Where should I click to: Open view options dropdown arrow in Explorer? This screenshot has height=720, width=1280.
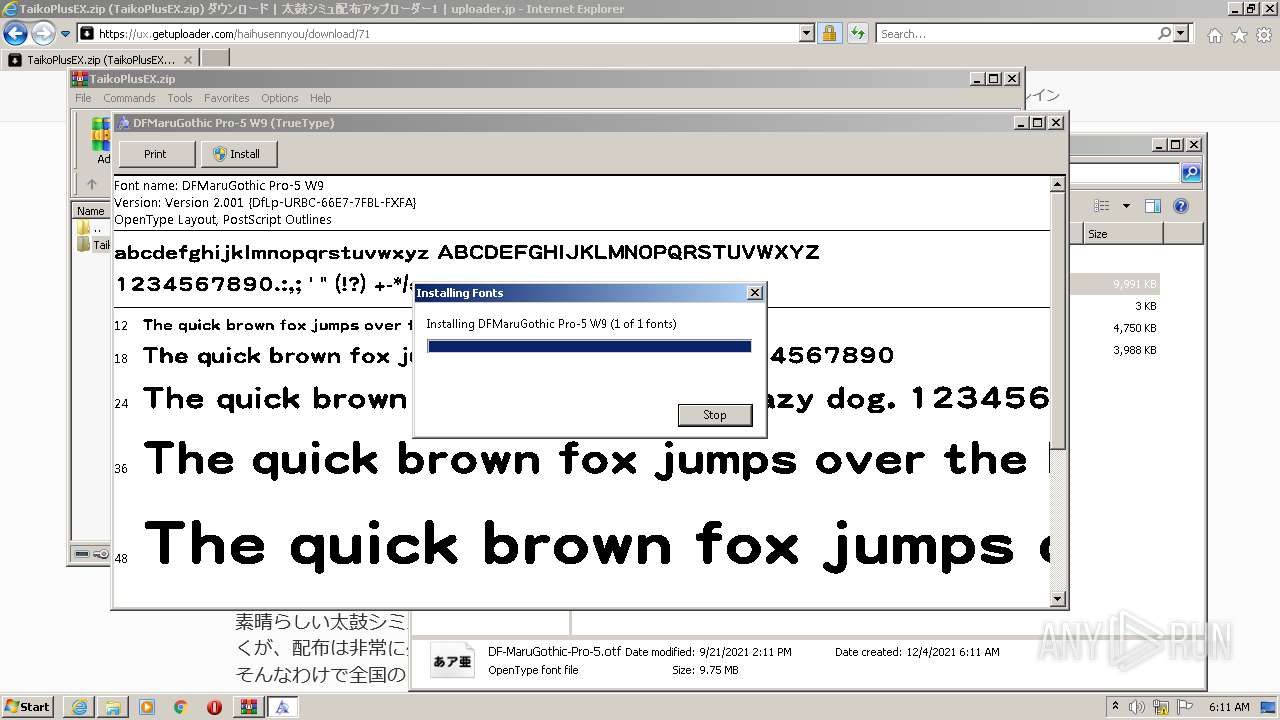1126,206
